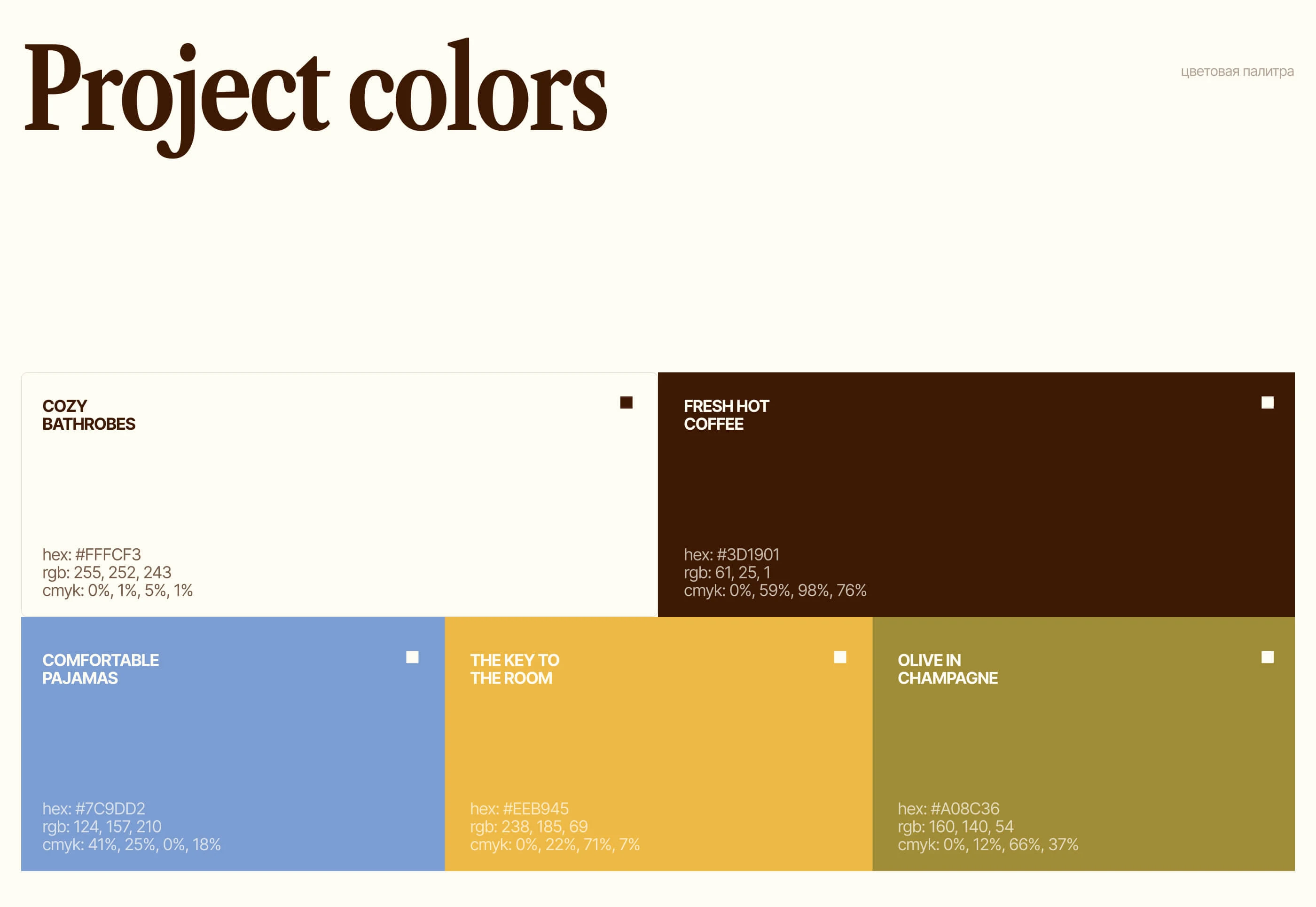Image resolution: width=1316 pixels, height=907 pixels.
Task: Click the hex #FFFCF3 text
Action: point(92,554)
